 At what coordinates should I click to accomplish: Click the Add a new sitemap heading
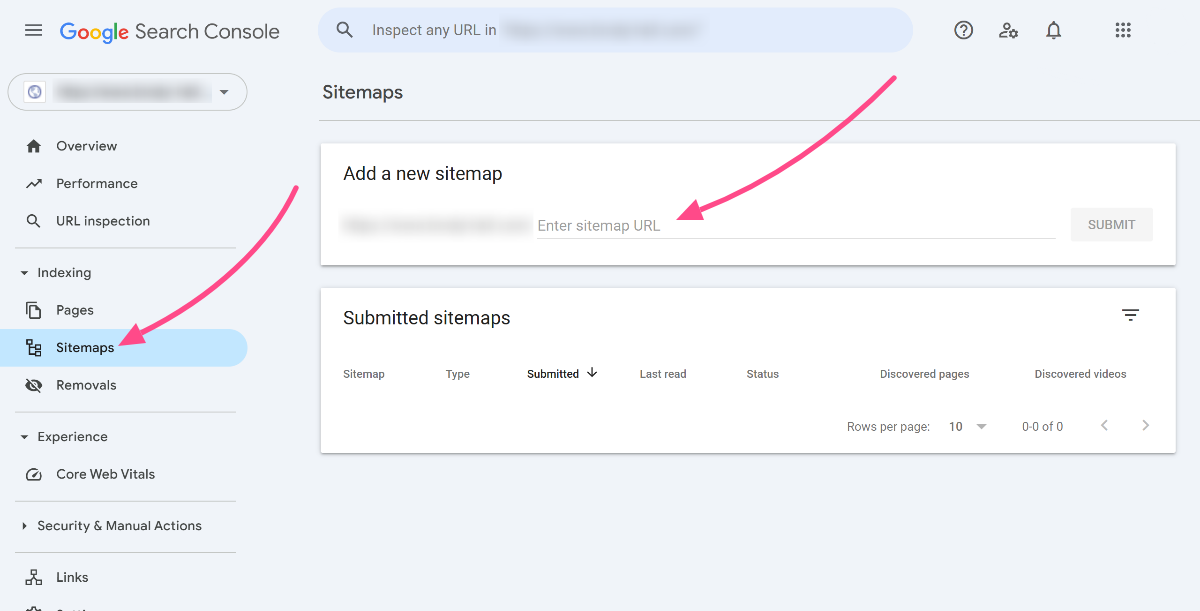pyautogui.click(x=423, y=174)
